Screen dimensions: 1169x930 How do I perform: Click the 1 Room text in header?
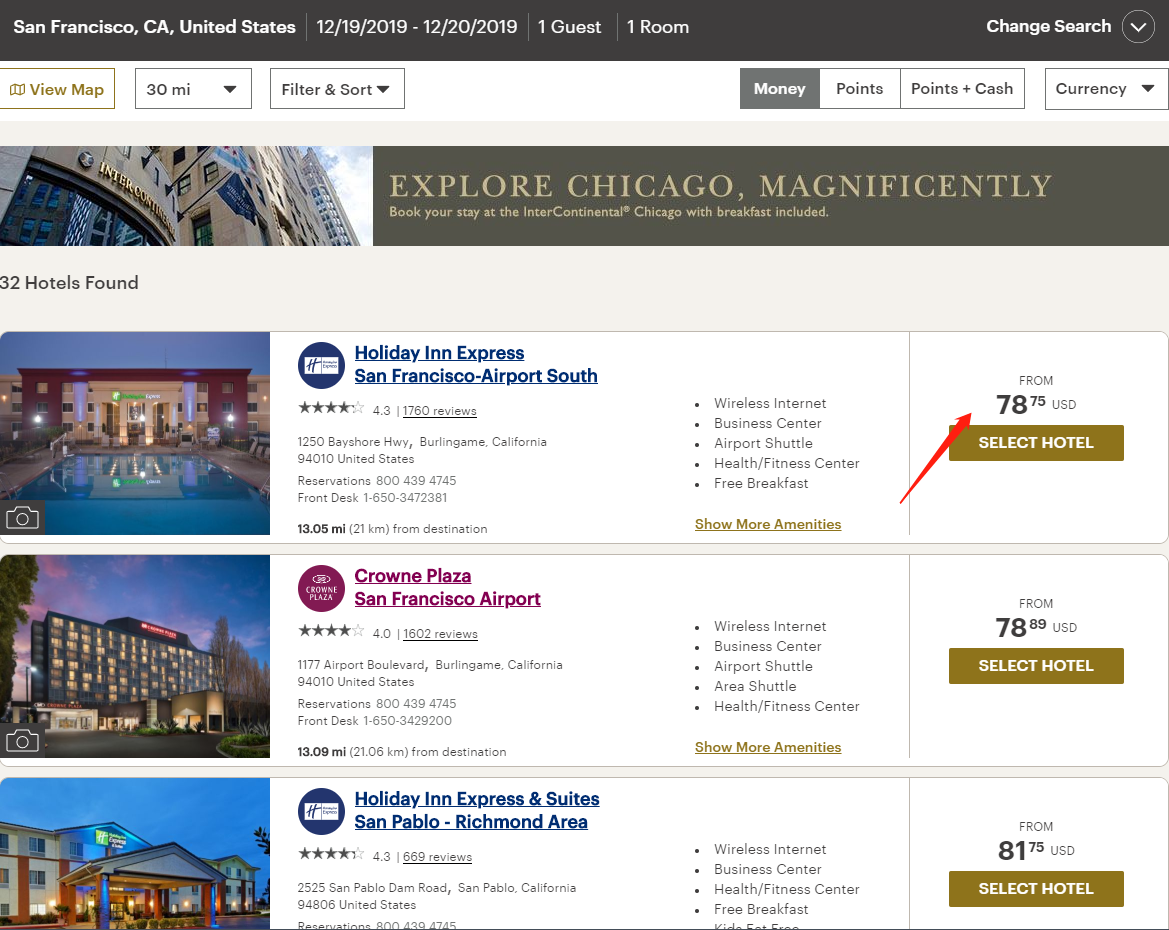click(x=658, y=27)
